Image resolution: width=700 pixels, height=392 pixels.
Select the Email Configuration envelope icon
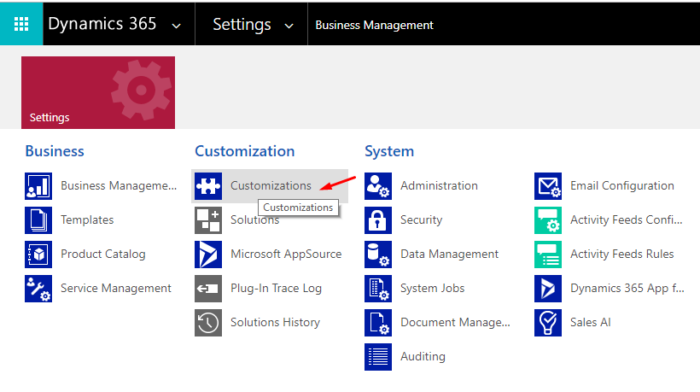pyautogui.click(x=548, y=186)
